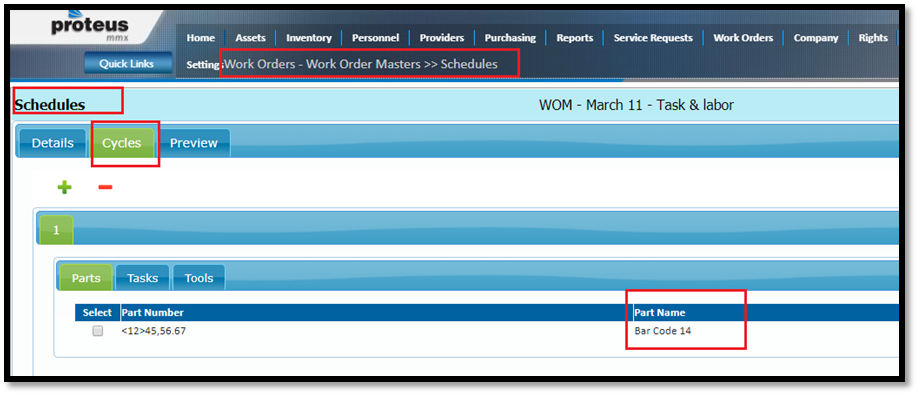The width and height of the screenshot is (918, 395).
Task: Open the Assets menu
Action: [x=251, y=37]
